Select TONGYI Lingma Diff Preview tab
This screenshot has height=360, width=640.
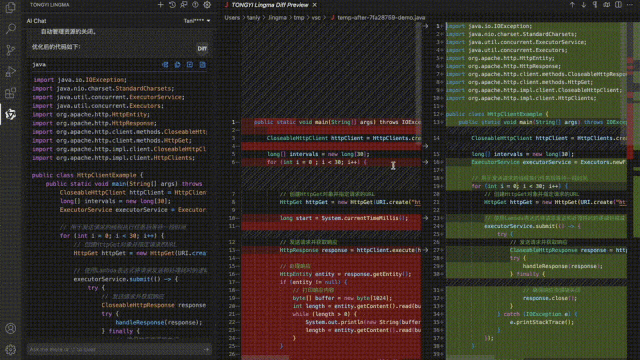pos(269,5)
